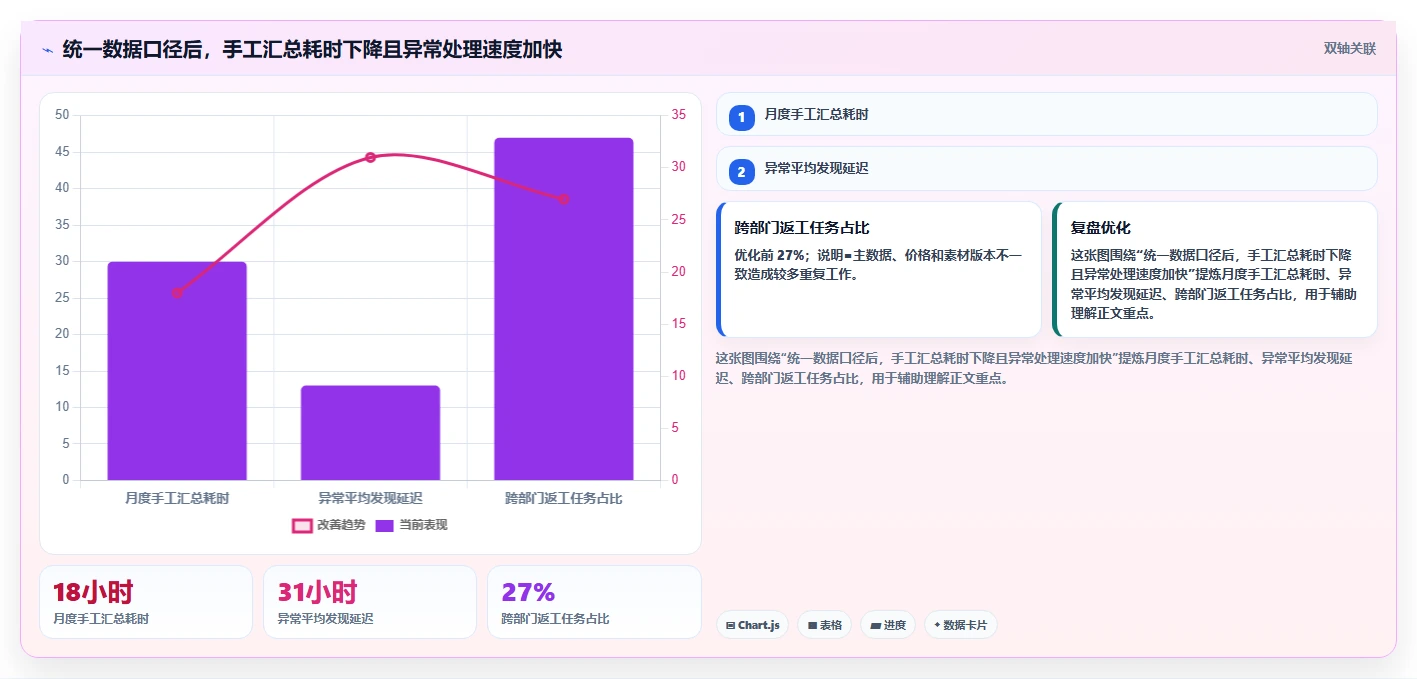Click the trend line point on 跨部门返工任务占比 bar
1417x679 pixels.
(564, 199)
